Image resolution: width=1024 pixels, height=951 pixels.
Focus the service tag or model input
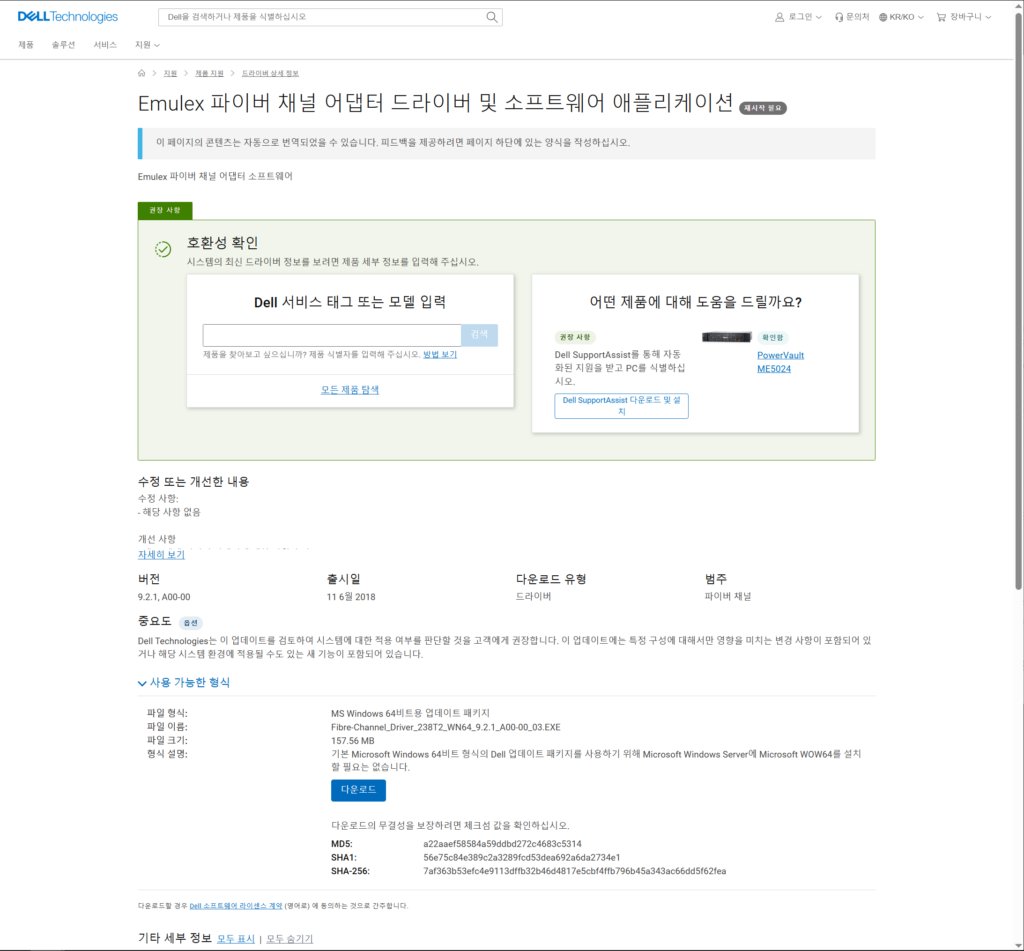(x=331, y=335)
